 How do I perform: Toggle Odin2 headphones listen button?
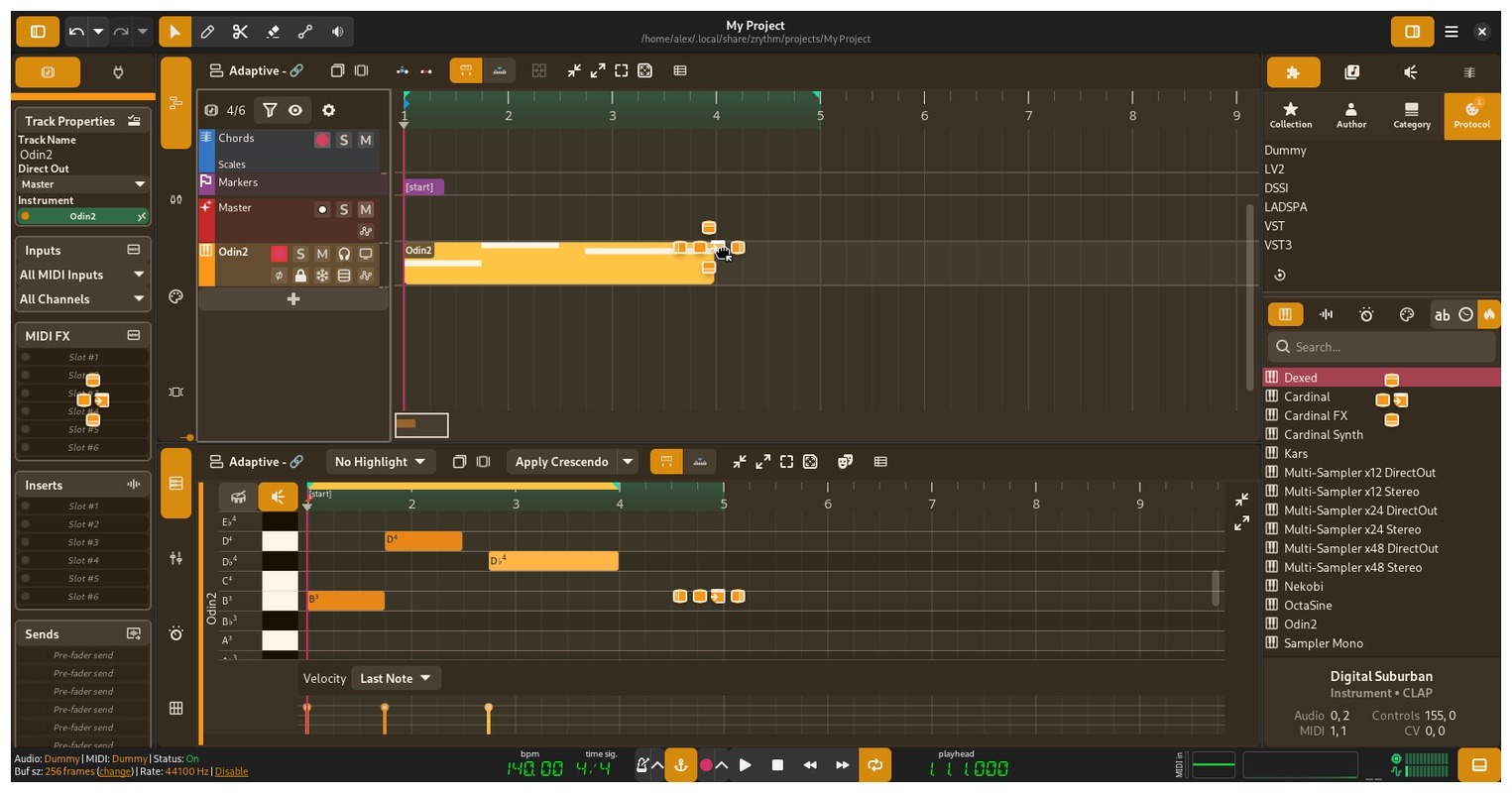pyautogui.click(x=344, y=254)
